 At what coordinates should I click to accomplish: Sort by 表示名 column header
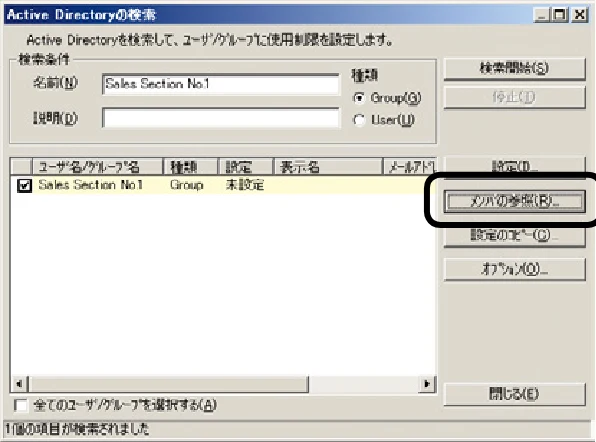pyautogui.click(x=328, y=167)
